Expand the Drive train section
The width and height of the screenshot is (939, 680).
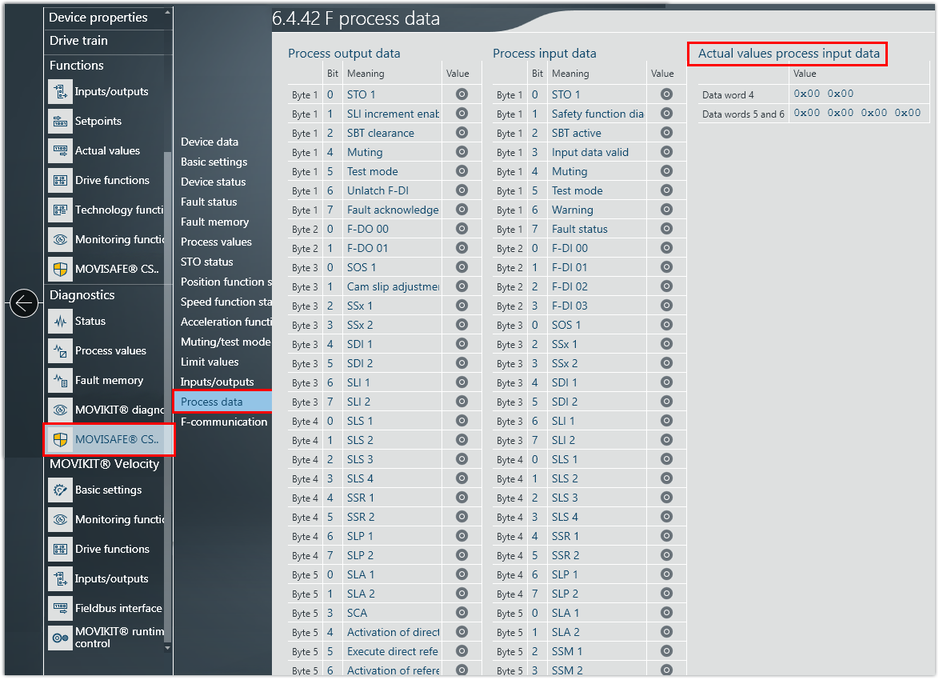coord(79,41)
